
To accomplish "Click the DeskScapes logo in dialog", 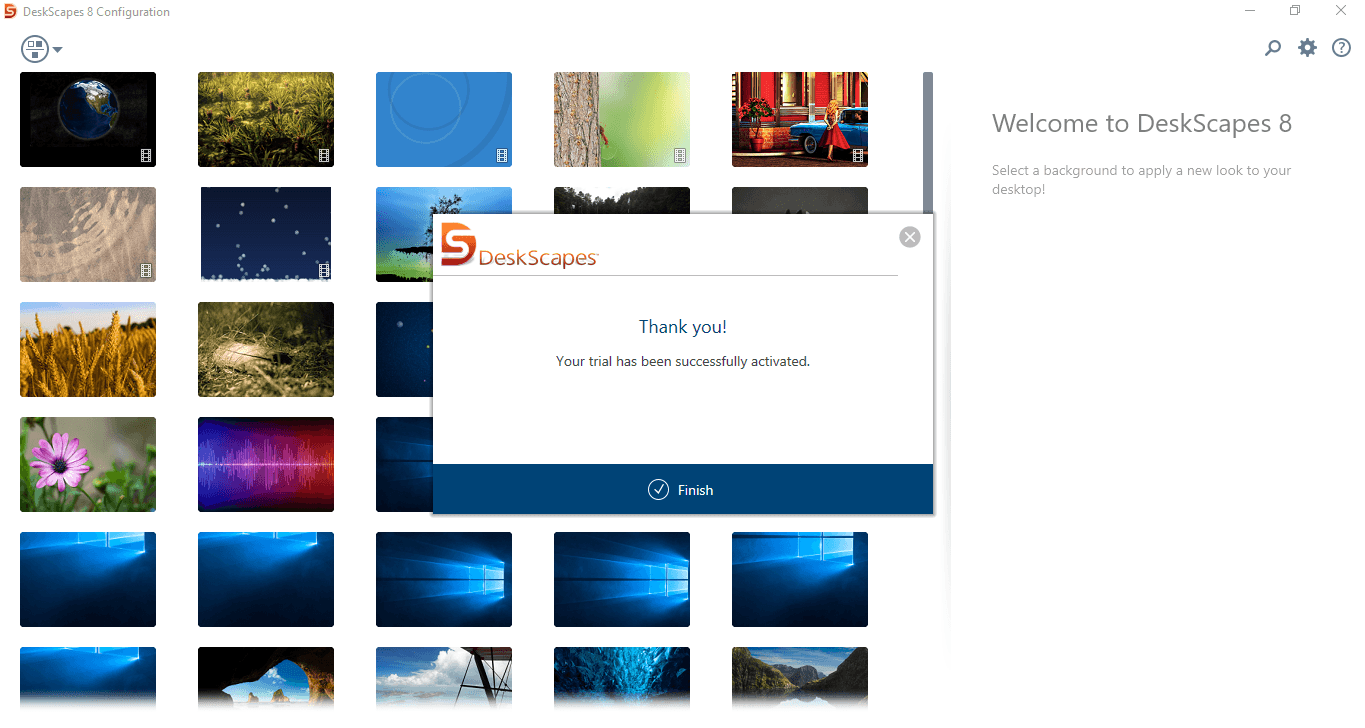I will (x=519, y=246).
